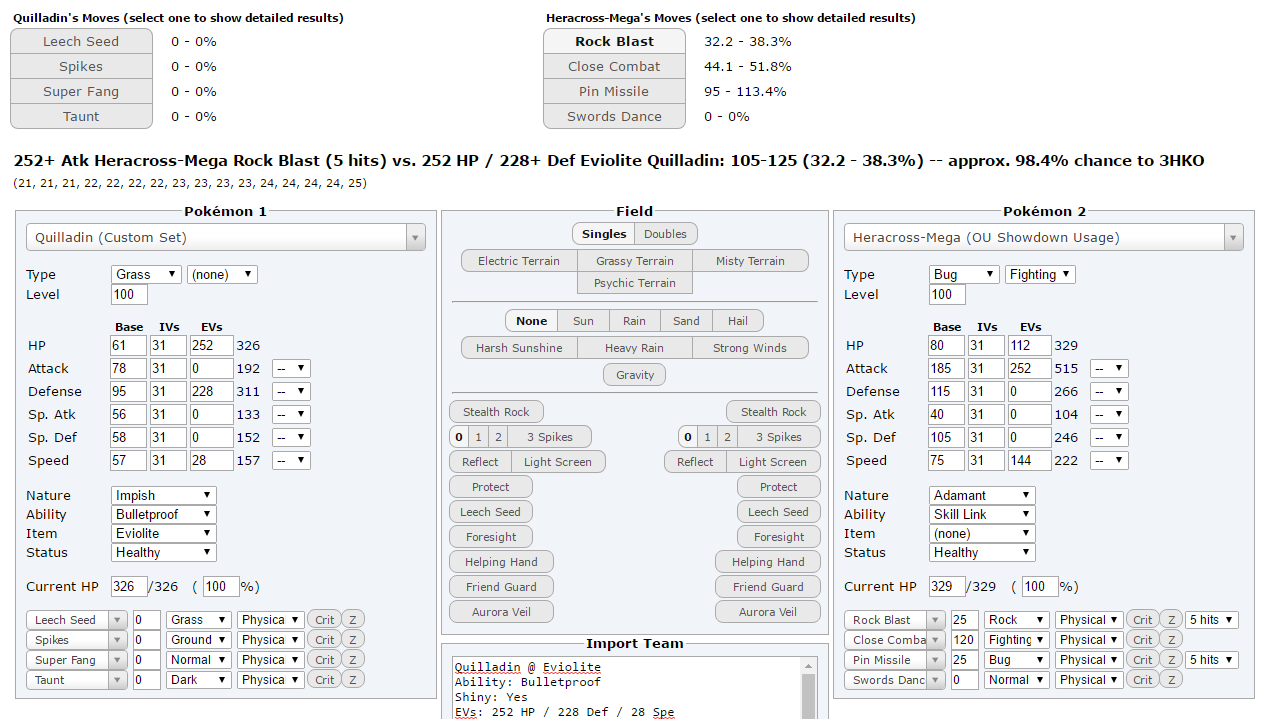Open the Heracross-Mega (OU Showdown Usage) selector
The height and width of the screenshot is (719, 1276).
coord(1044,237)
